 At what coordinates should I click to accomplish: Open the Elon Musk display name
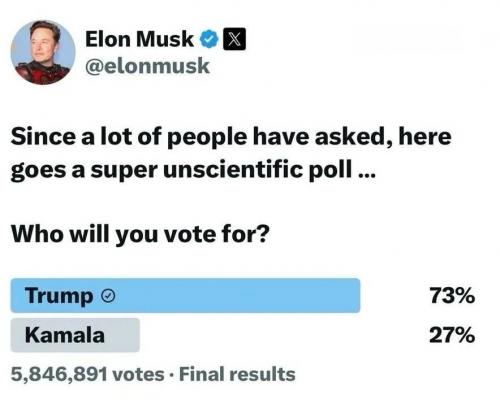tap(139, 39)
